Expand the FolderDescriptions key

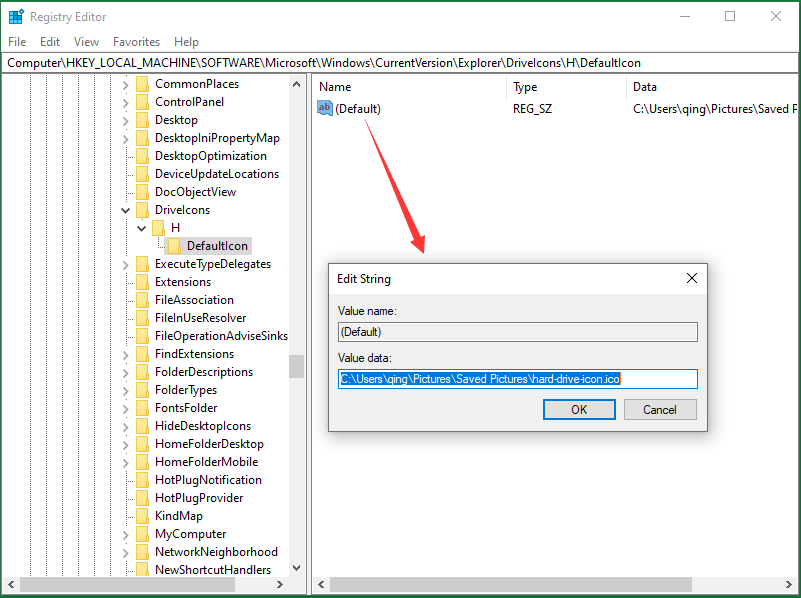point(126,372)
